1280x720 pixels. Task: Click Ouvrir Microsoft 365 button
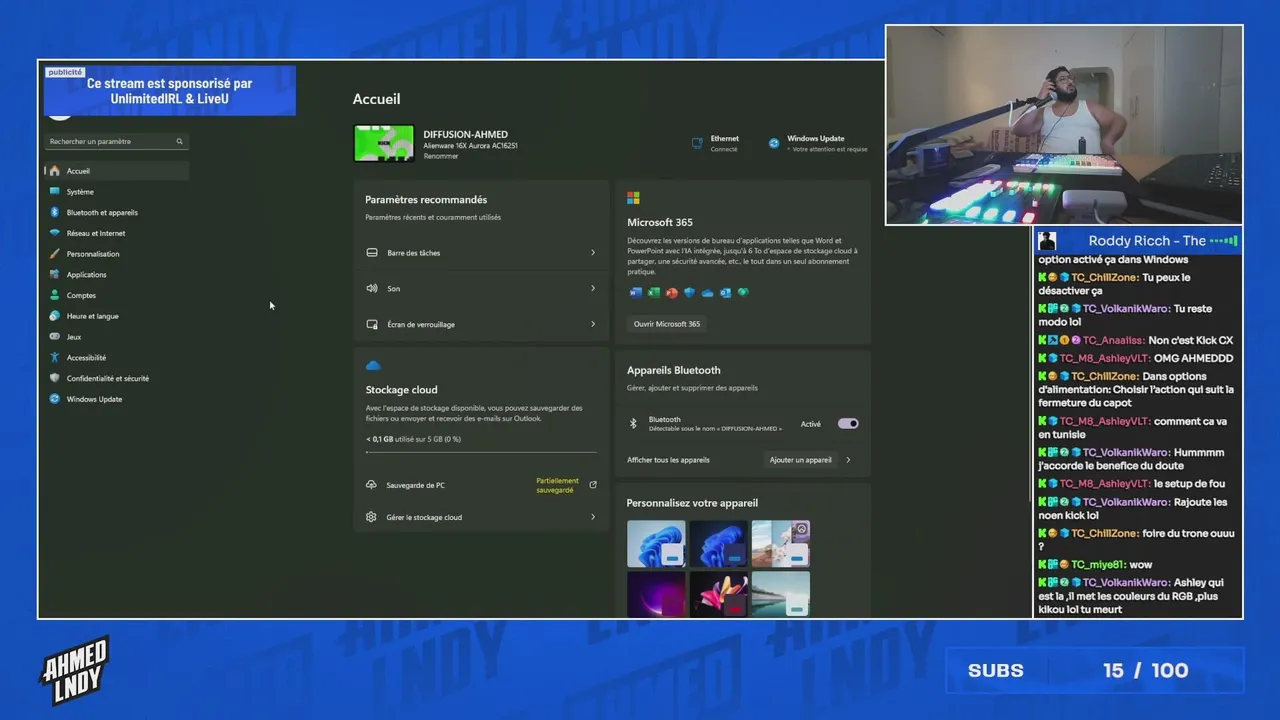pyautogui.click(x=667, y=324)
